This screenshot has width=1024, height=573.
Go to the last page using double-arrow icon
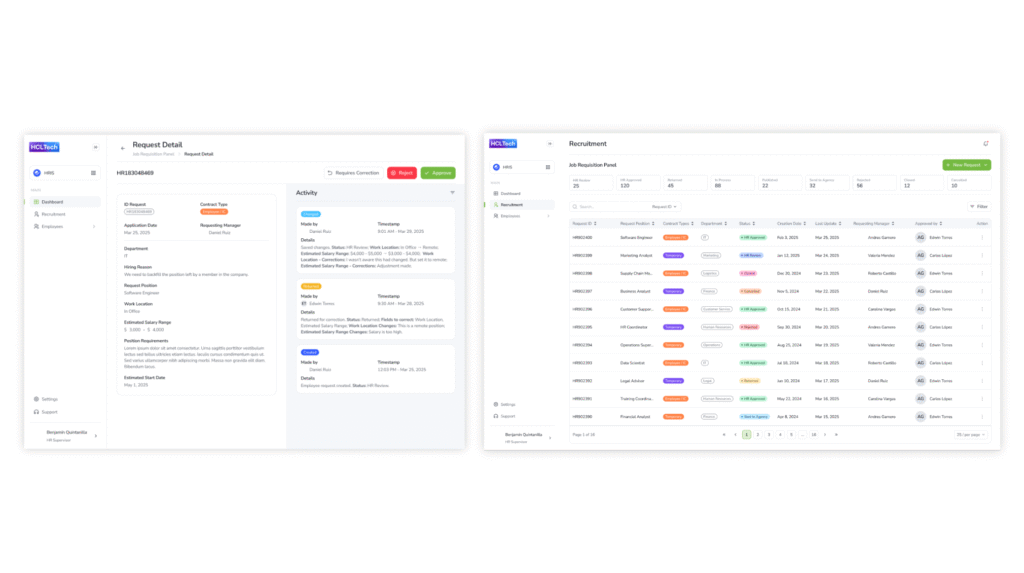point(836,435)
